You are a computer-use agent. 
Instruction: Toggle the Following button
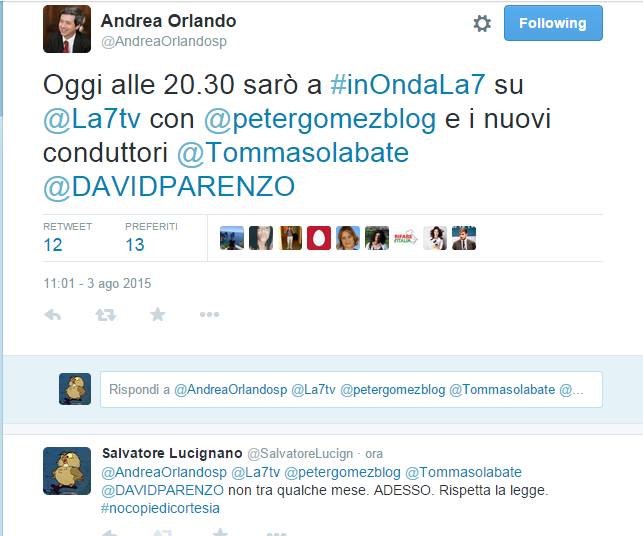[x=553, y=23]
